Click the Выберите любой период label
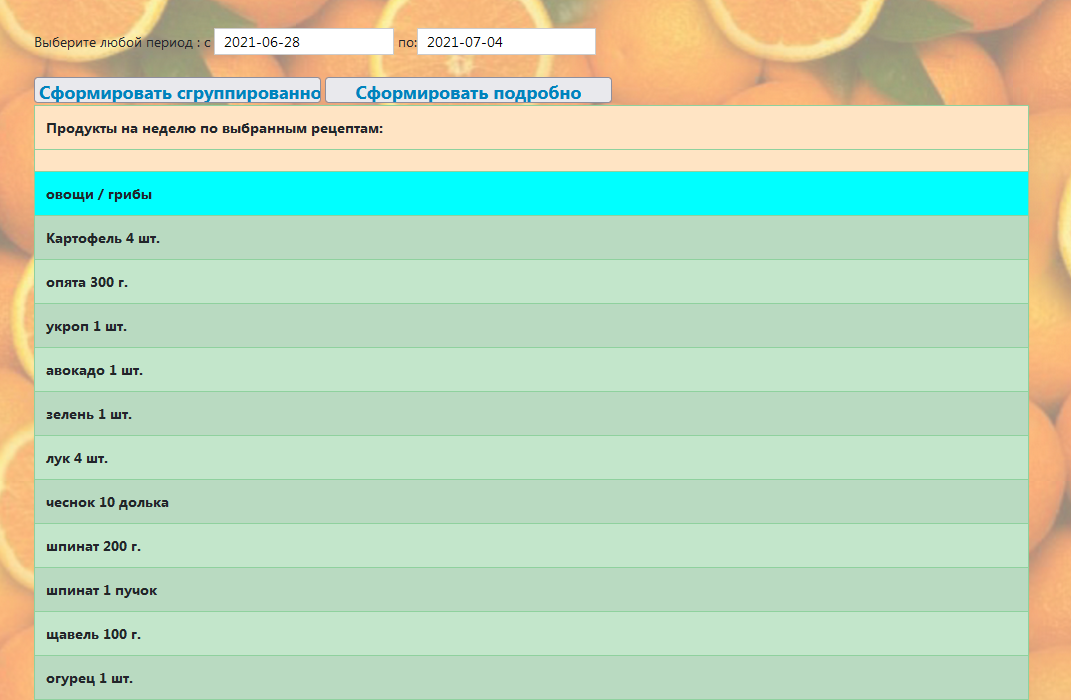The height and width of the screenshot is (700, 1071). tap(122, 42)
